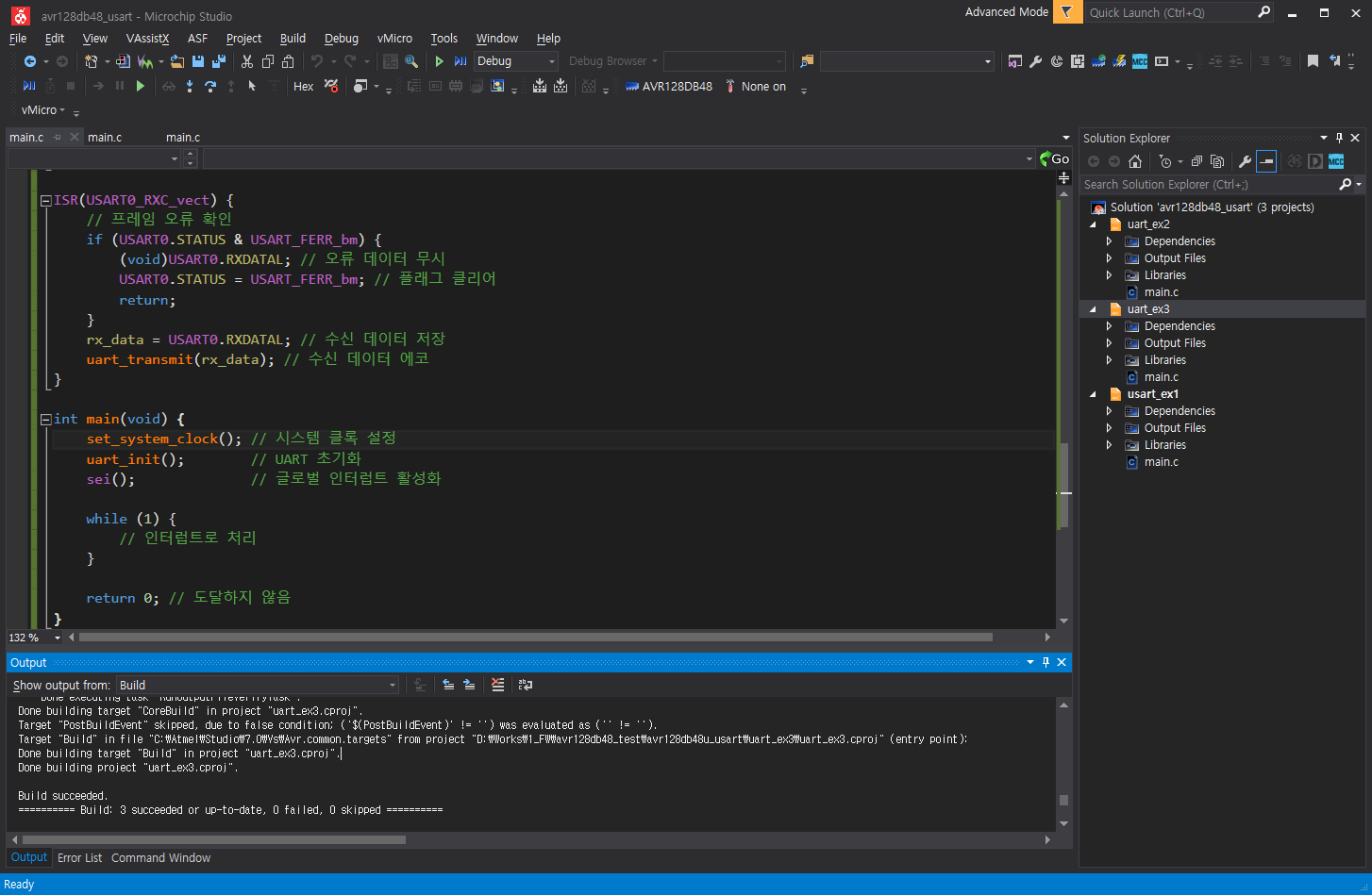Expand Libraries under usart_ex1
The height and width of the screenshot is (895, 1372).
1110,445
